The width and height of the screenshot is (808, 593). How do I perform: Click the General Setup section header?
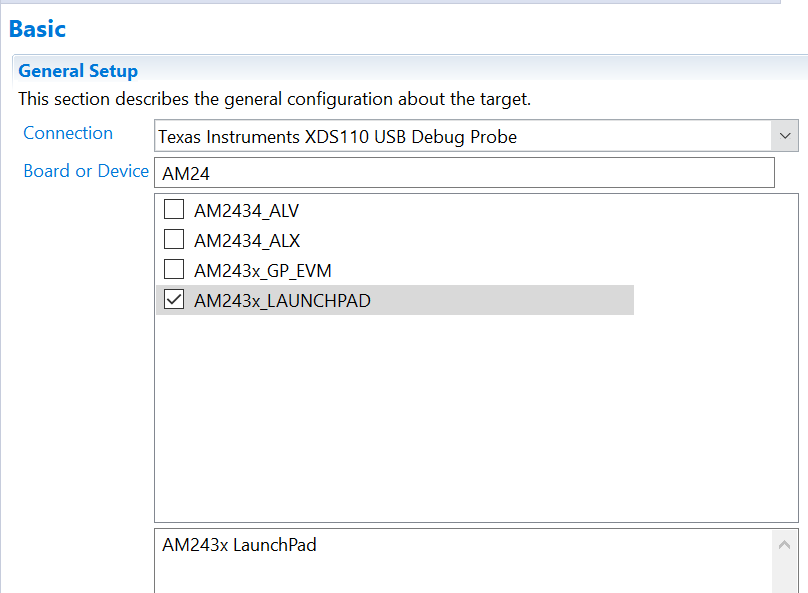pyautogui.click(x=78, y=71)
